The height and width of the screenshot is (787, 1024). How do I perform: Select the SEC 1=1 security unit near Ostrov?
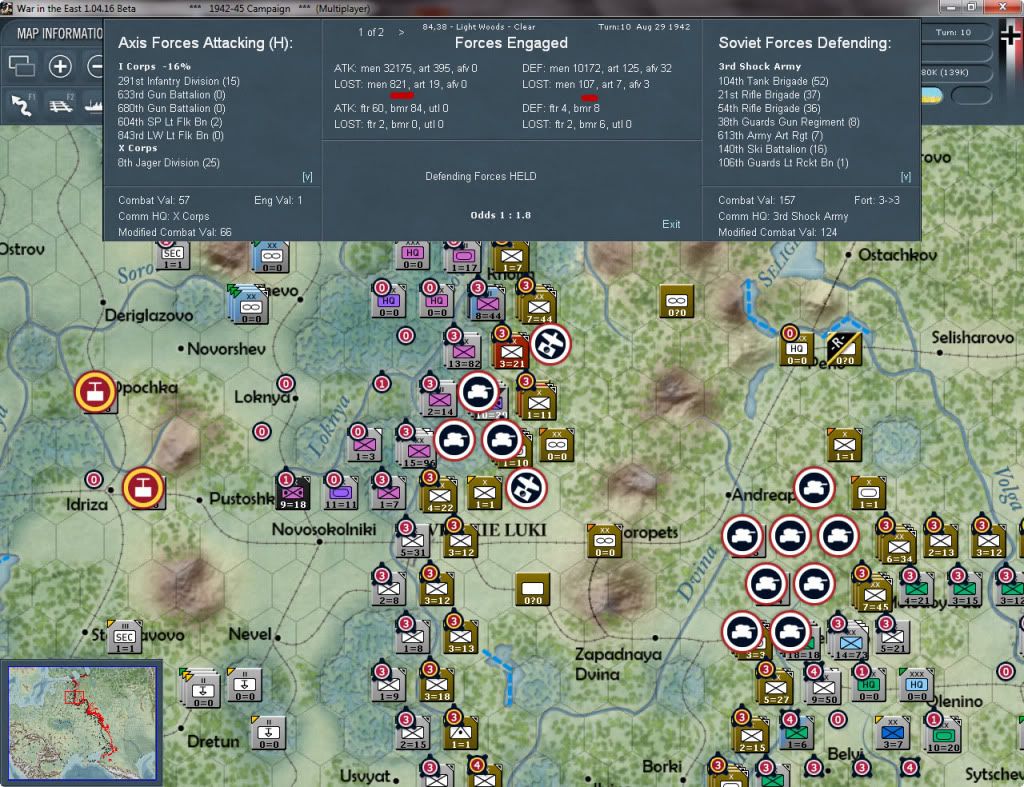tap(172, 253)
